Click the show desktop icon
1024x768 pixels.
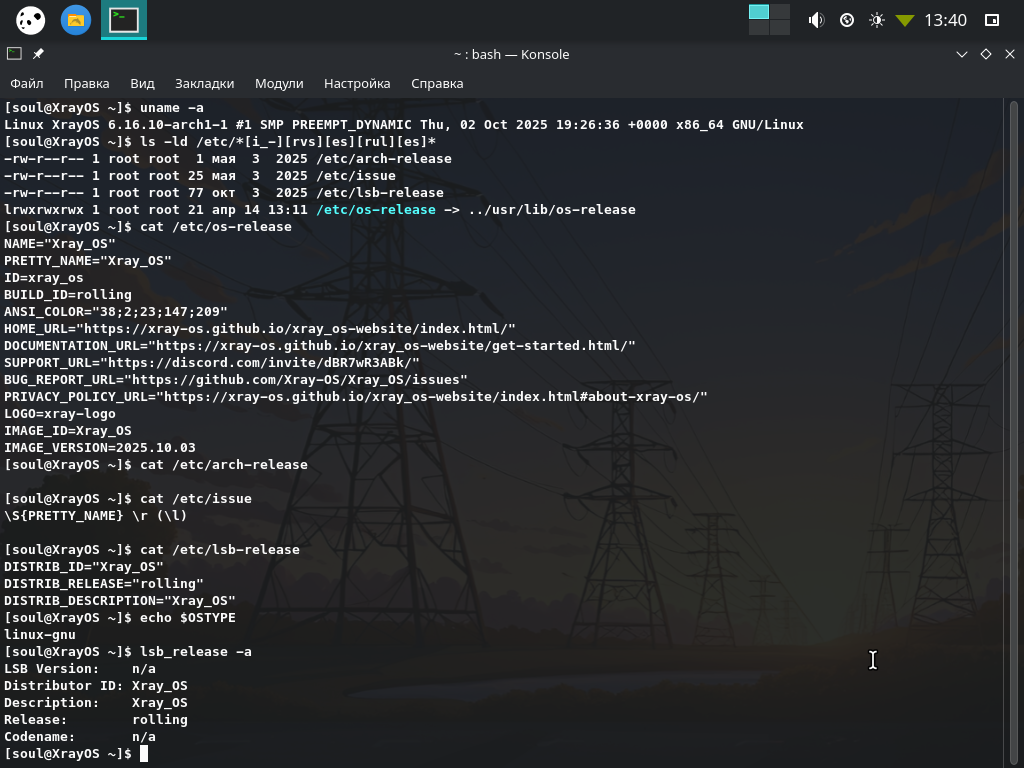(x=992, y=20)
